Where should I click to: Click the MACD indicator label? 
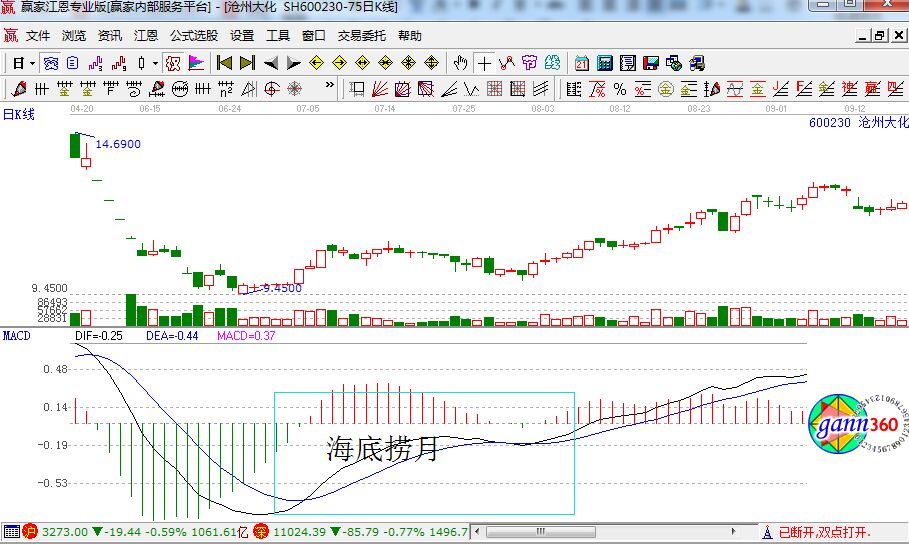pos(16,336)
